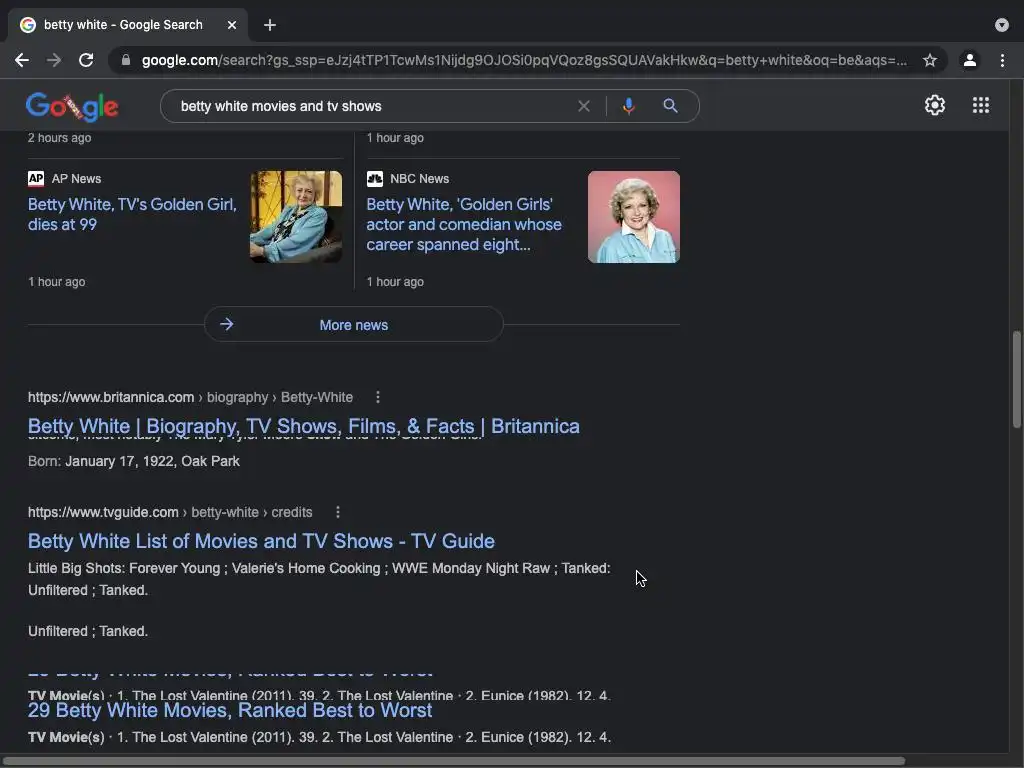The width and height of the screenshot is (1024, 768).
Task: Open a new tab with the plus icon
Action: click(270, 25)
